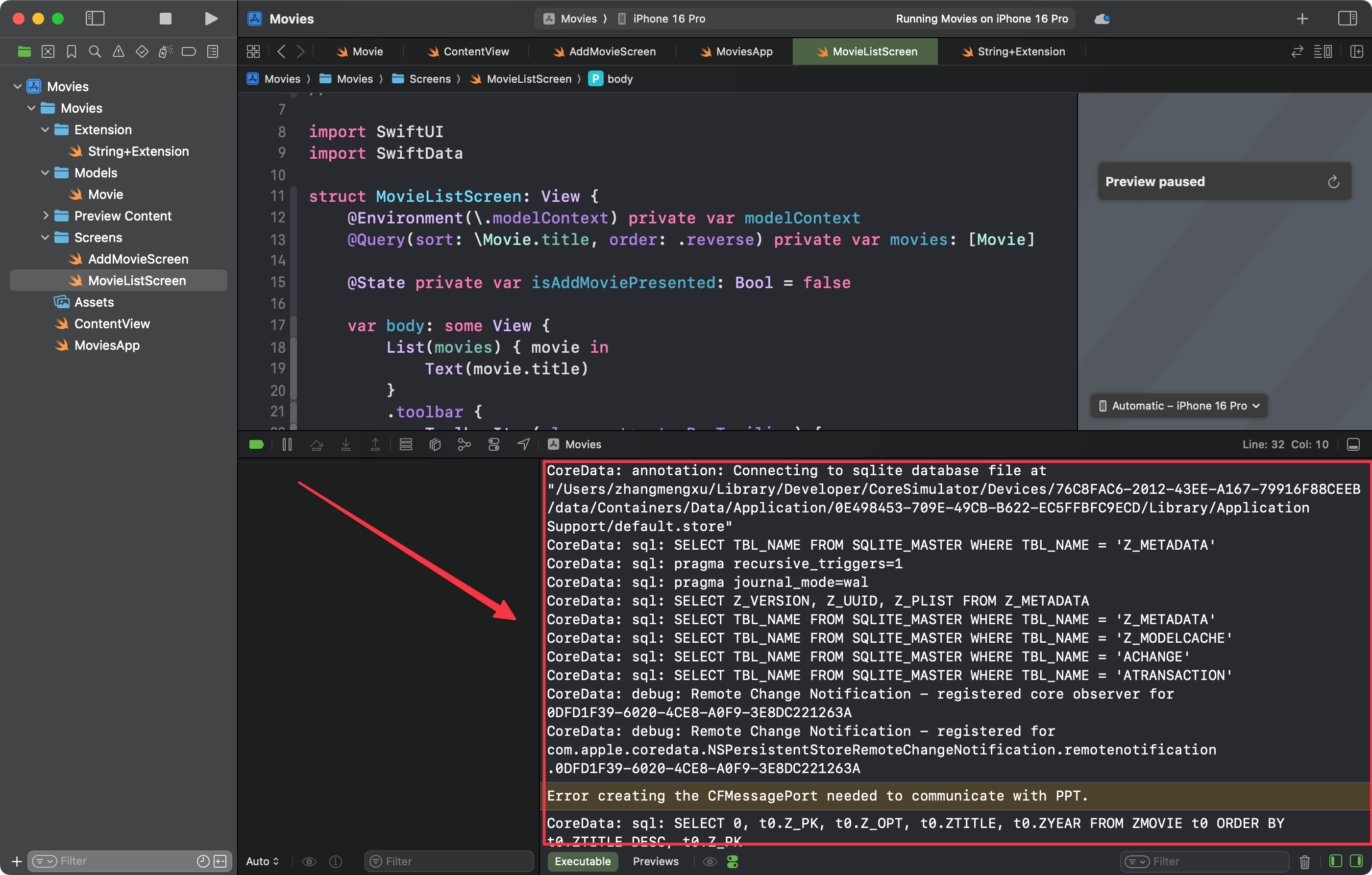1372x875 pixels.
Task: Toggle the right inspector panel
Action: point(1347,19)
